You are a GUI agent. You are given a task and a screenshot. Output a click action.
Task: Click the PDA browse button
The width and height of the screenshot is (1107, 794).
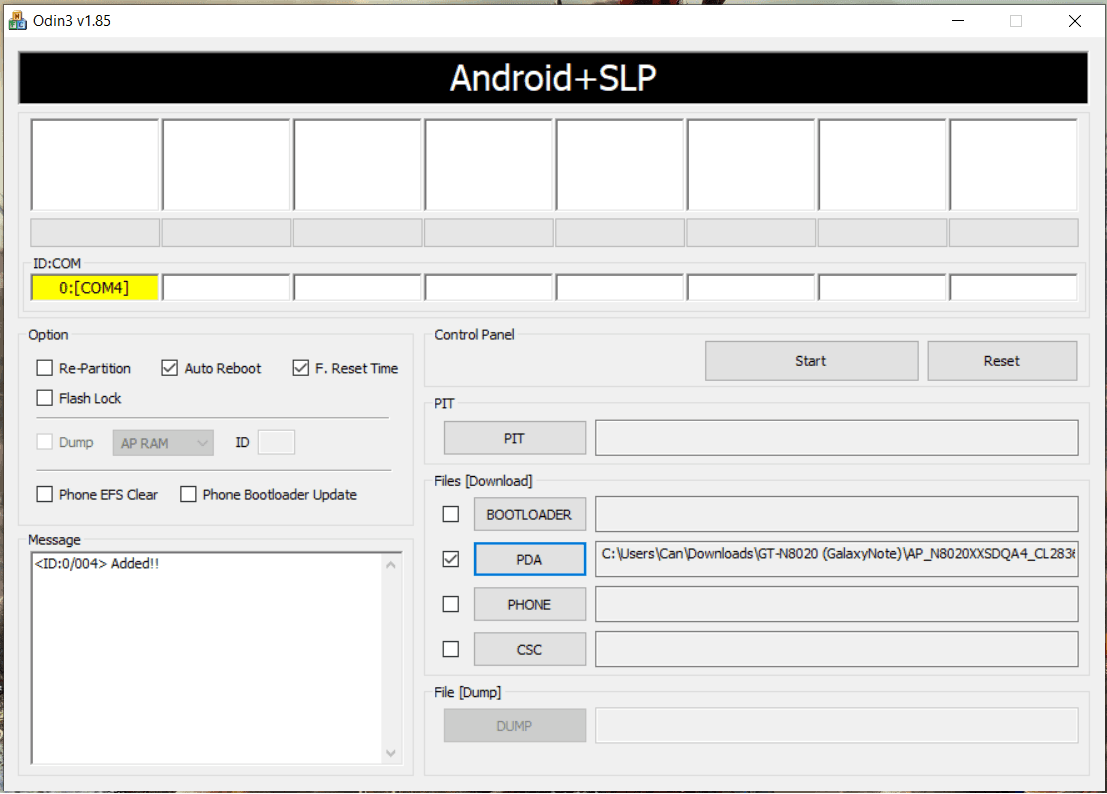[x=529, y=560]
